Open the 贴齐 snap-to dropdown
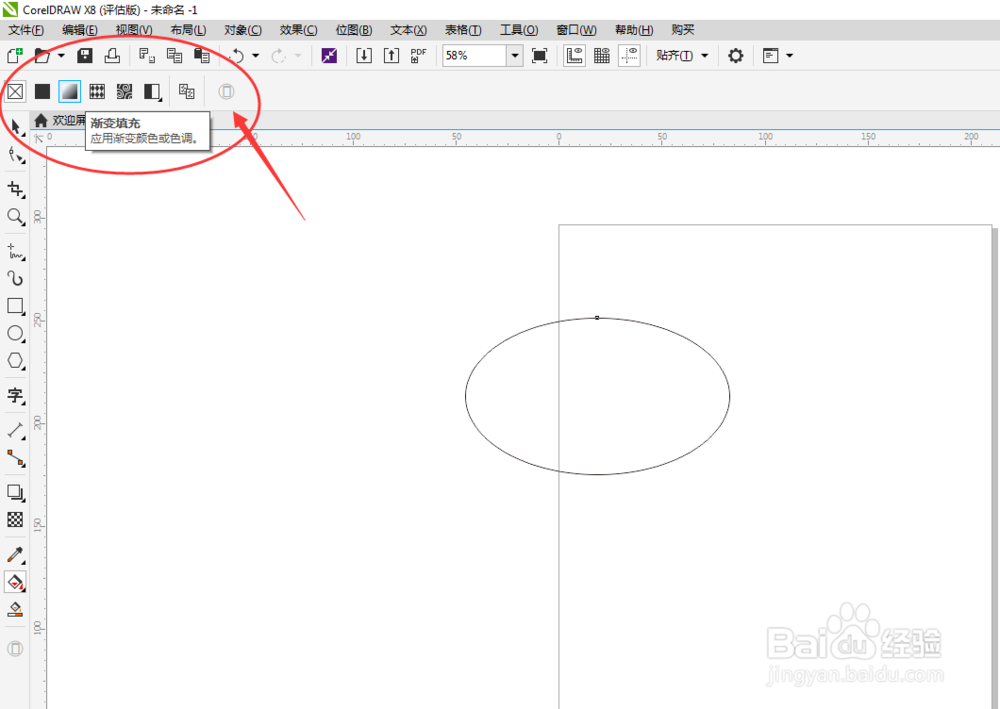The height and width of the screenshot is (709, 1000). [682, 55]
